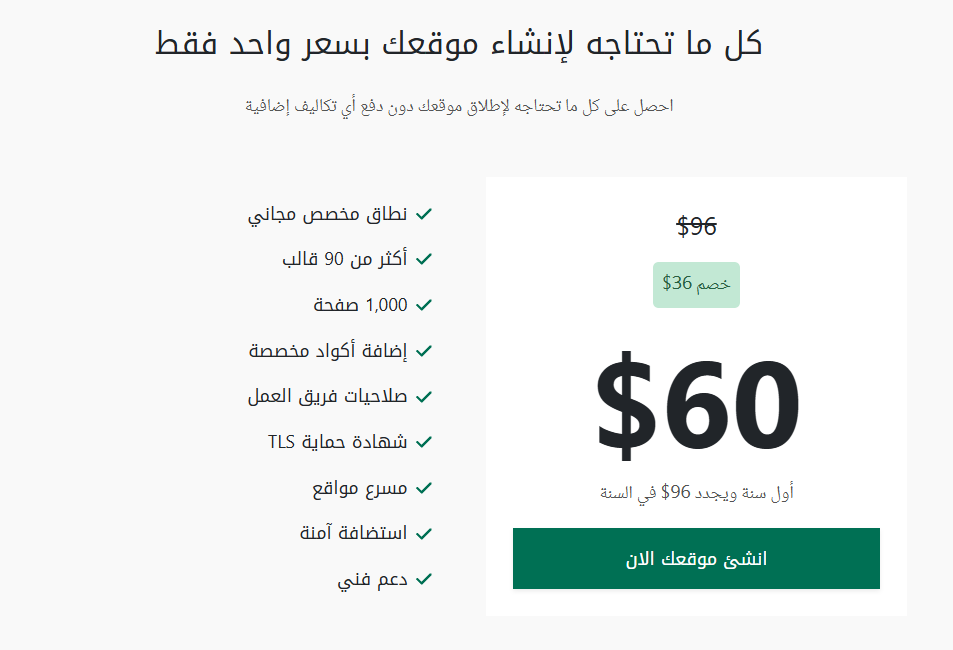Viewport: 953px width, 650px height.
Task: Click checkmark beside '1,000 صفحة'
Action: click(x=424, y=305)
